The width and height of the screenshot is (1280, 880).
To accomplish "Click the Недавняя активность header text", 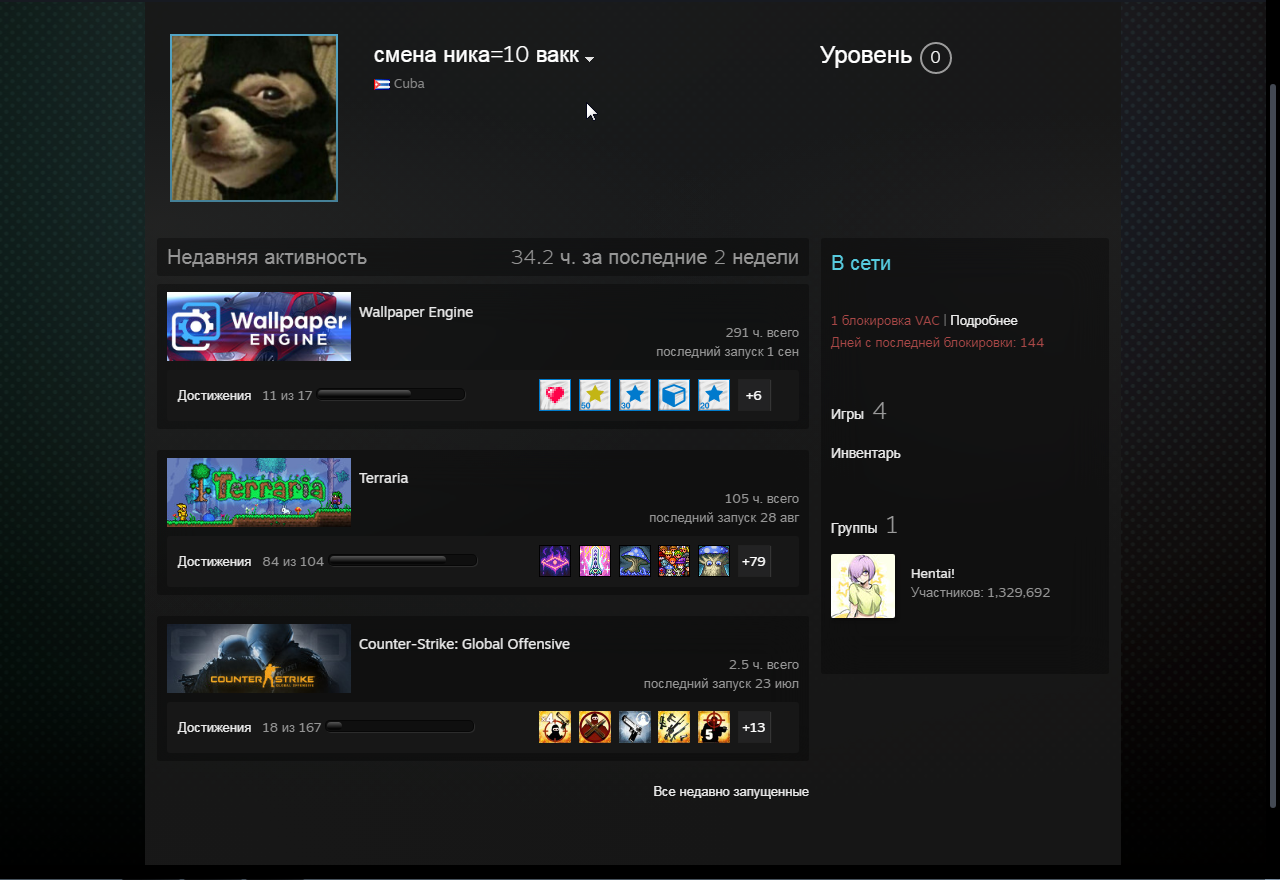I will coord(267,257).
